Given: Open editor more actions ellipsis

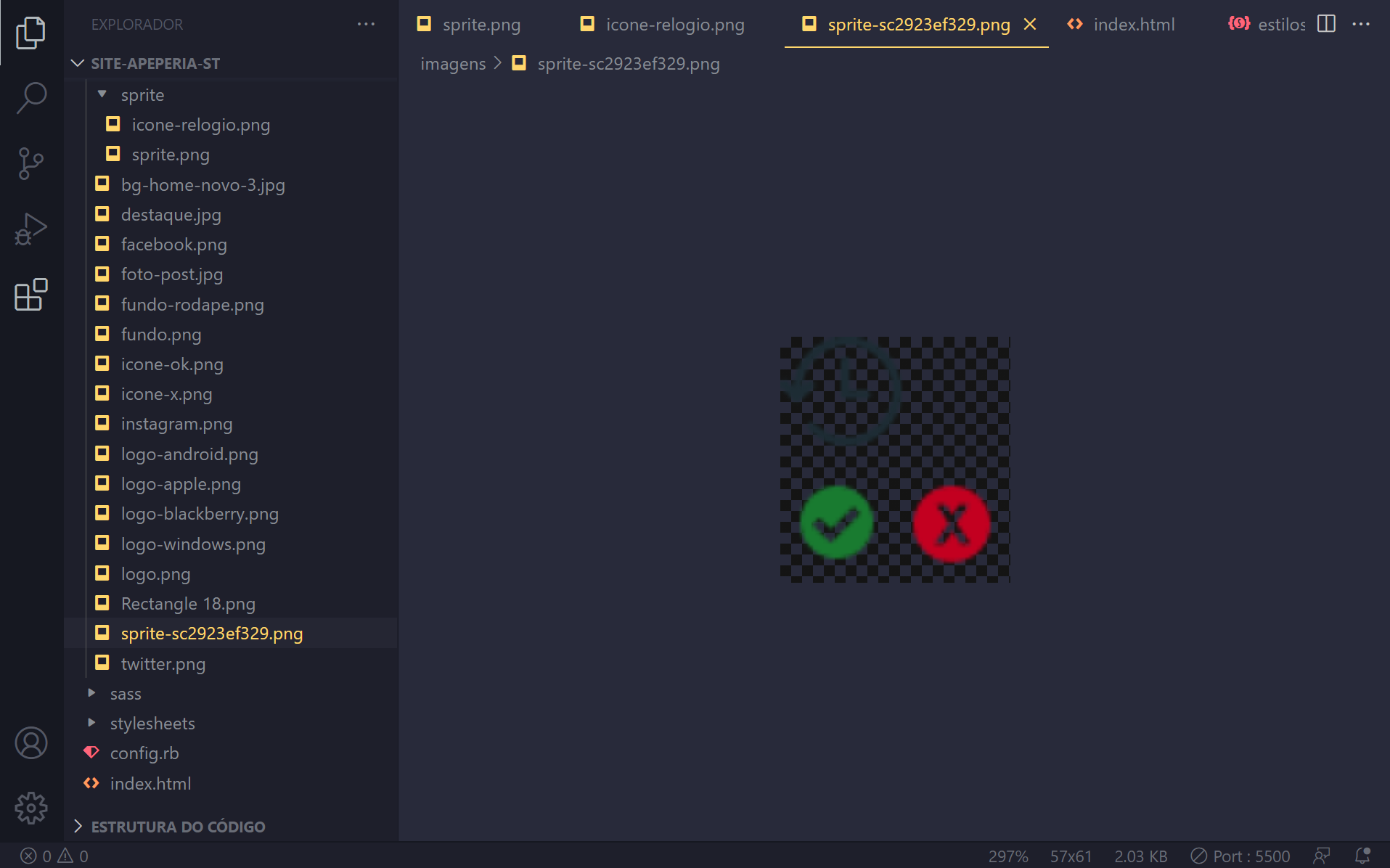Looking at the screenshot, I should click(x=1361, y=24).
